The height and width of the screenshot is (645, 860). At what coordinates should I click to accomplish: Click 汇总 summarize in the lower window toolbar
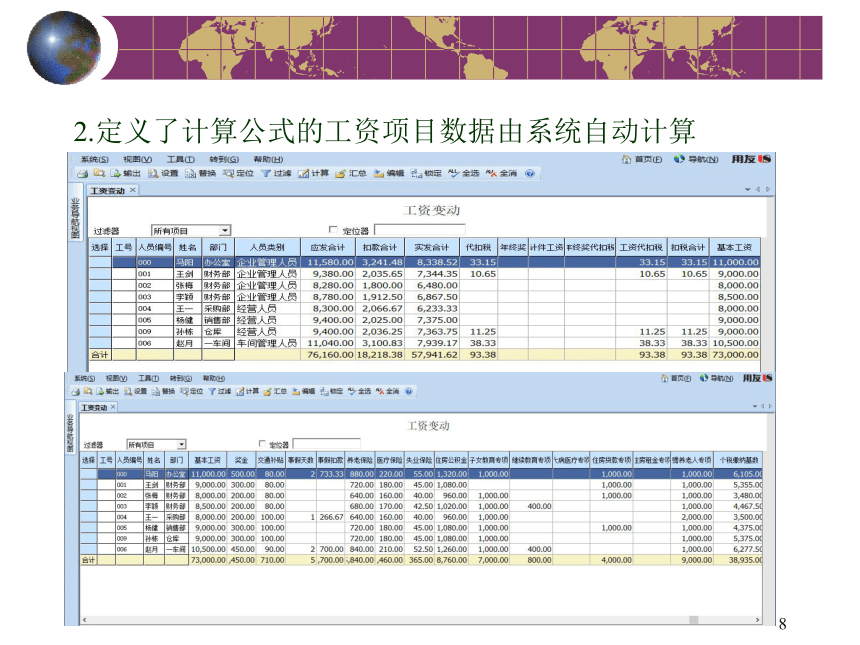[x=275, y=392]
